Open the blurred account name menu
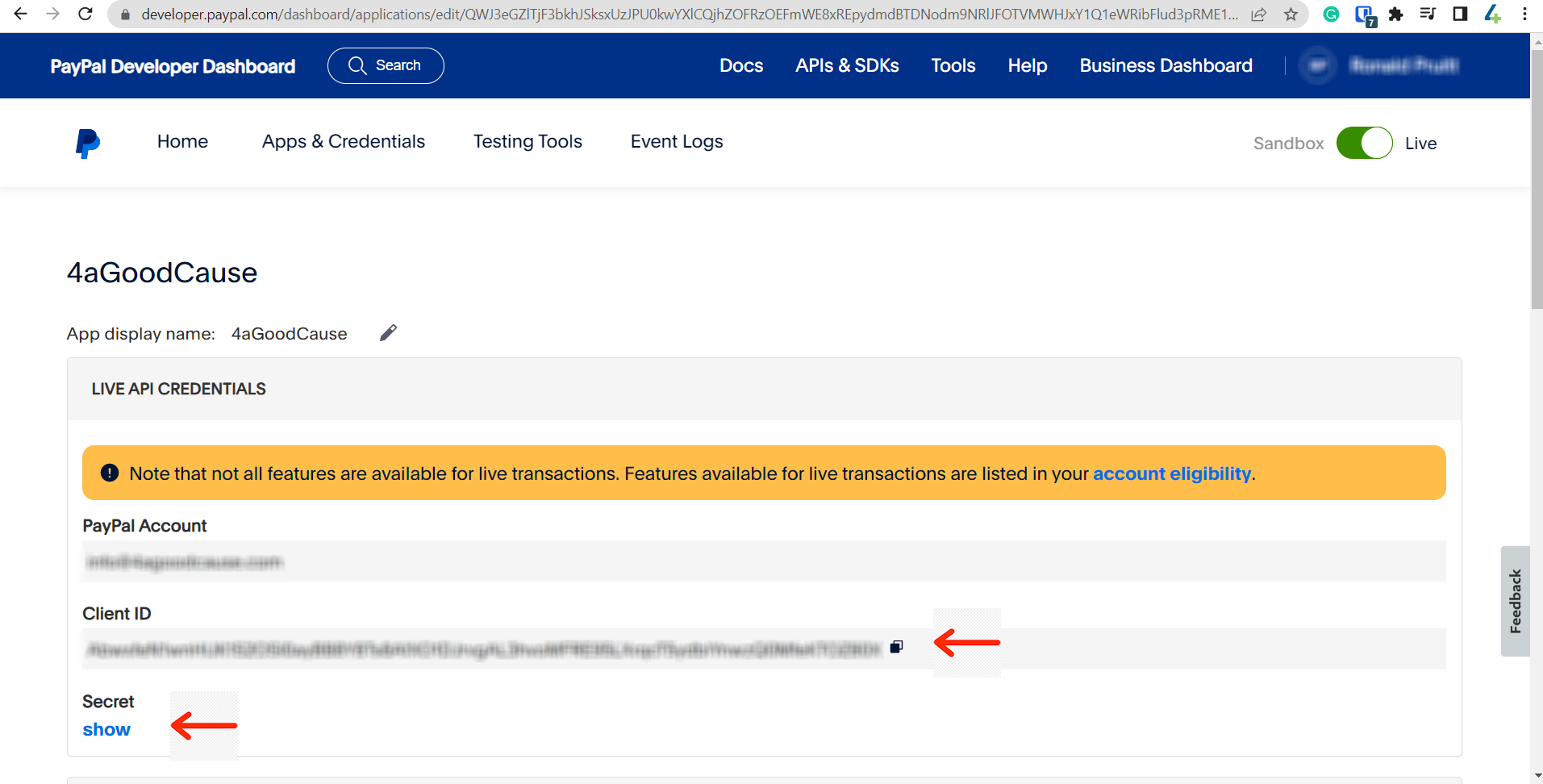The image size is (1543, 784). [x=1404, y=65]
